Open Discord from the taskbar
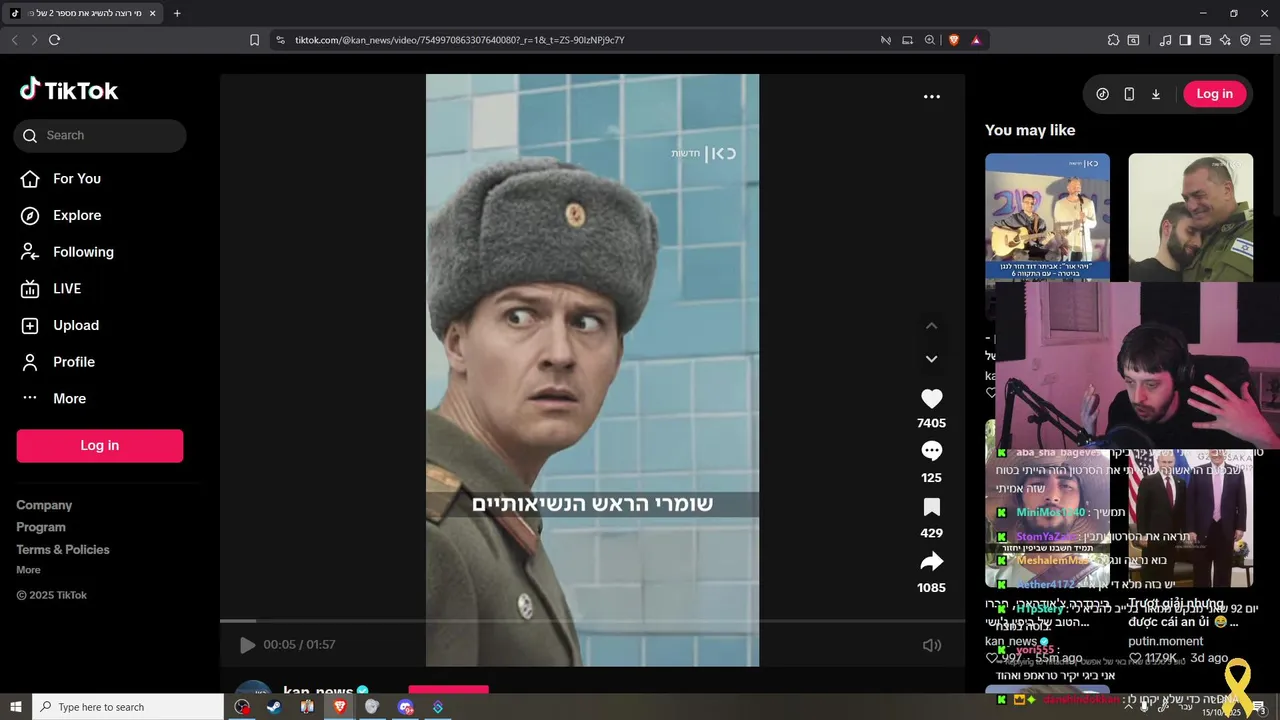 [x=405, y=707]
